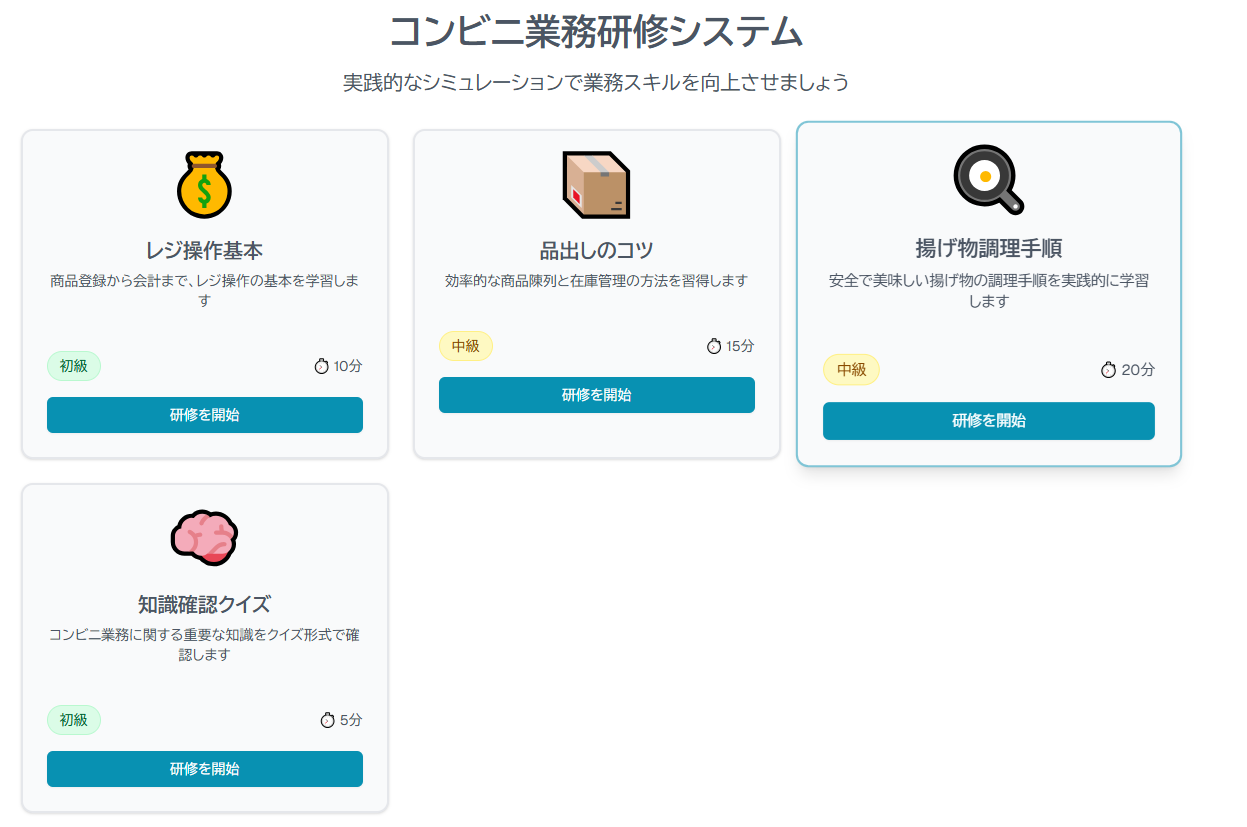Screen dimensions: 1247x827
Task: Click the frying pan icon
Action: tap(988, 179)
